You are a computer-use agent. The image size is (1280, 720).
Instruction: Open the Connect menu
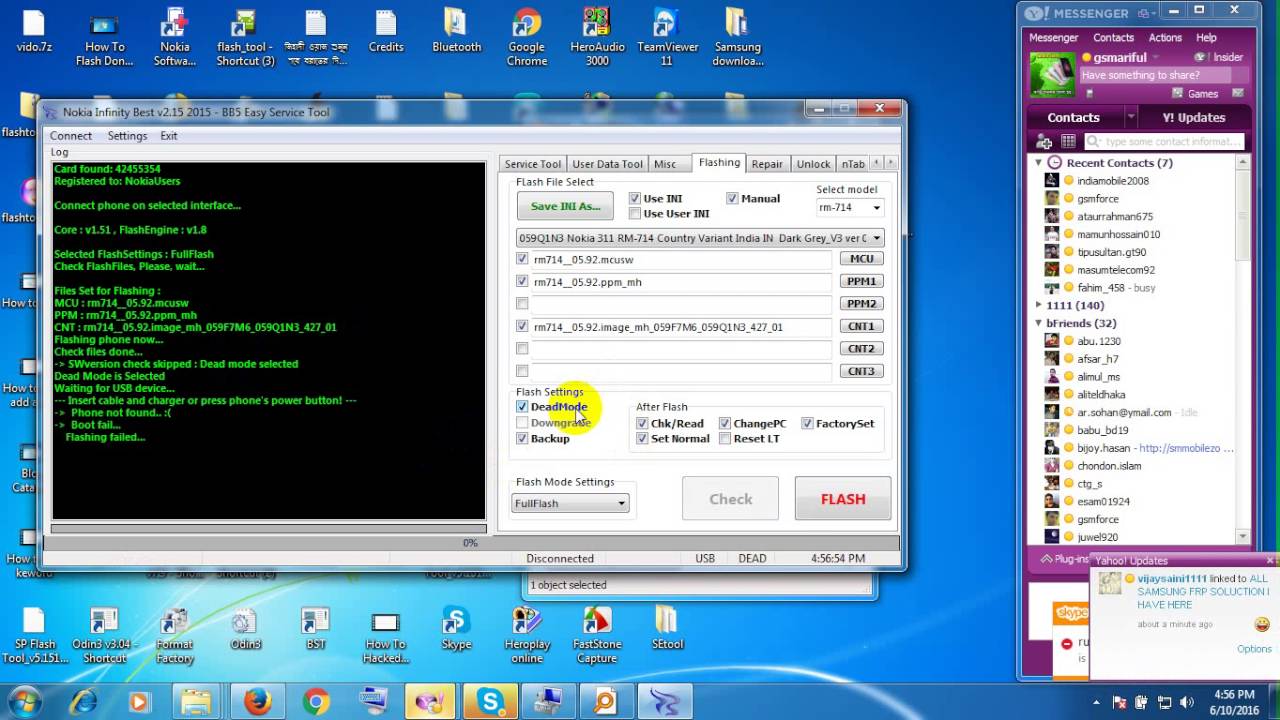coord(71,136)
